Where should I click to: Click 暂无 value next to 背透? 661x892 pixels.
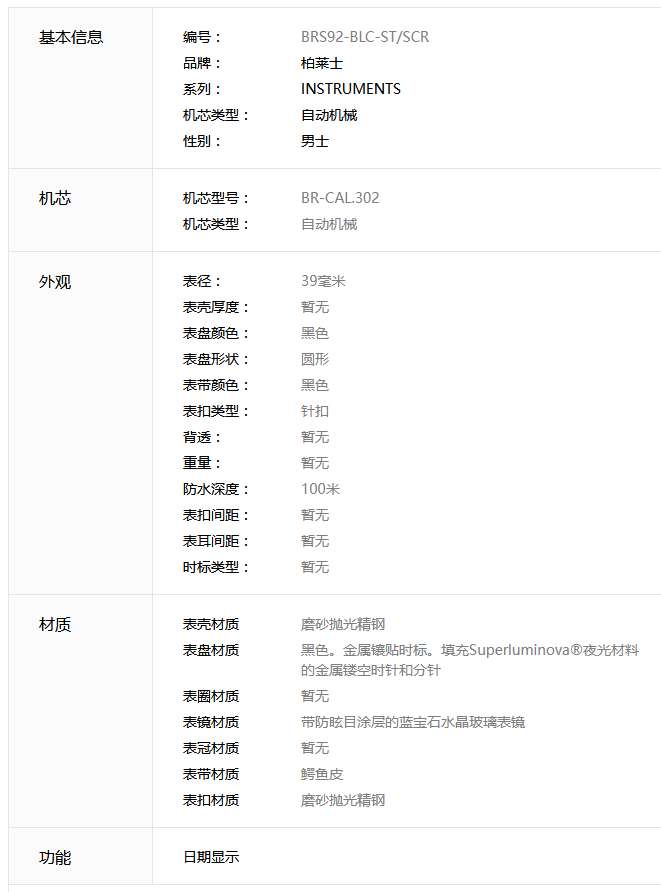[x=315, y=437]
